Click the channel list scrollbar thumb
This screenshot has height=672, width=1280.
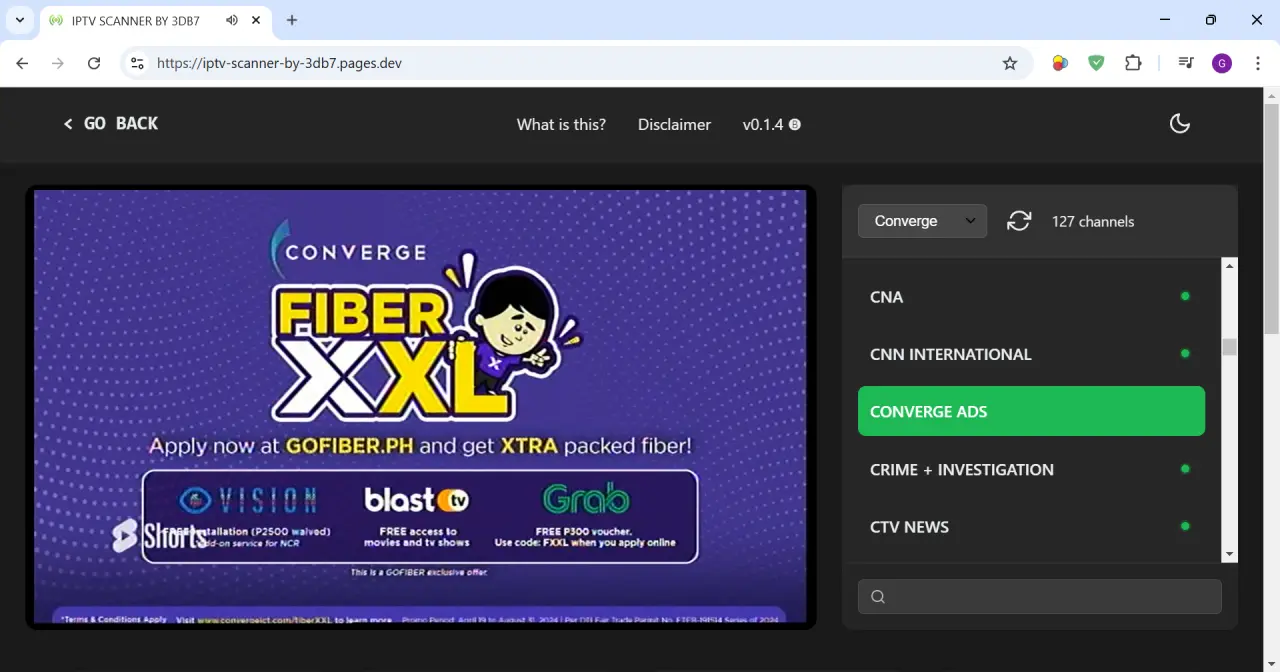click(x=1230, y=347)
